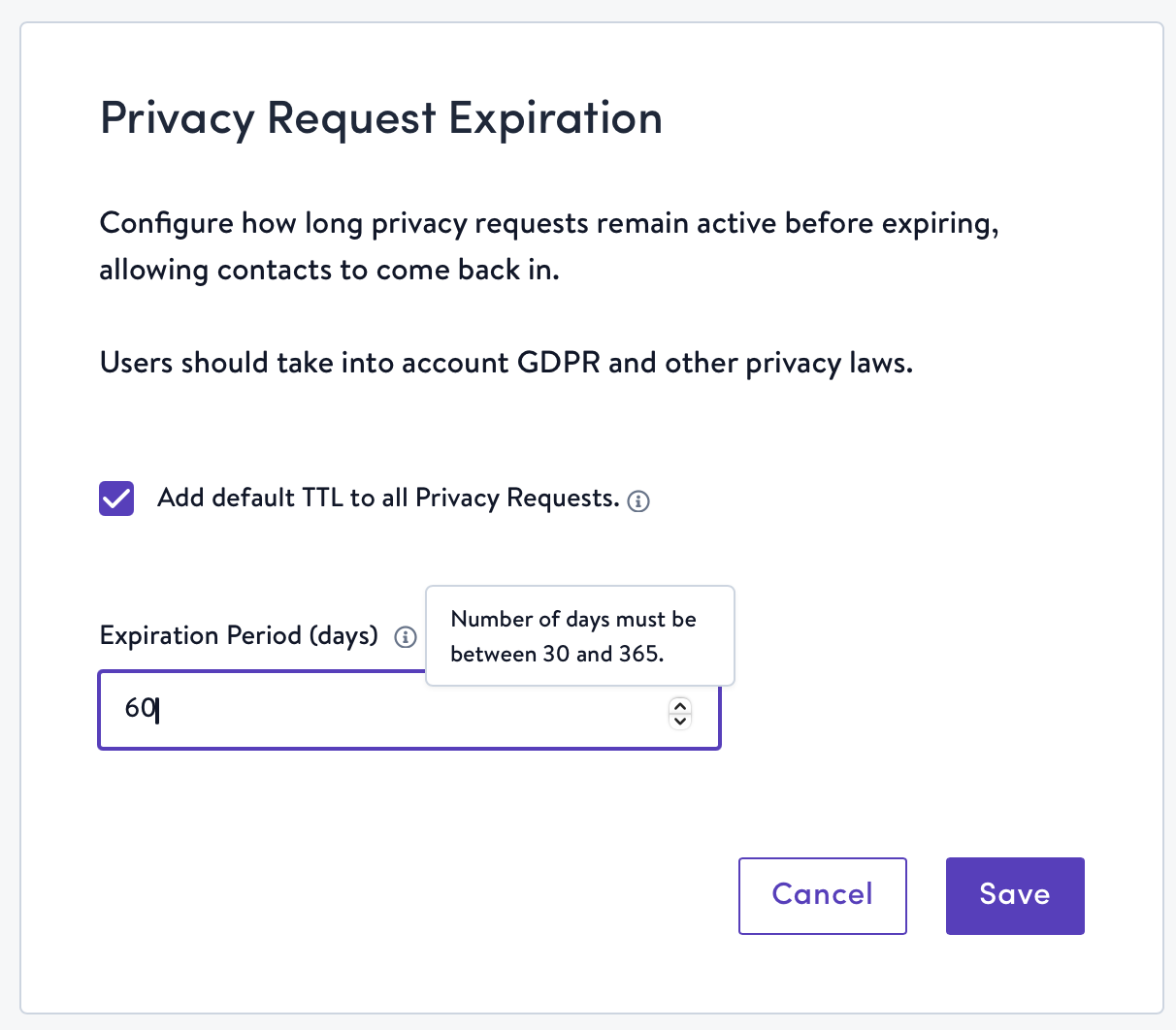Click the "Privacy Request Expiration" heading

[380, 119]
